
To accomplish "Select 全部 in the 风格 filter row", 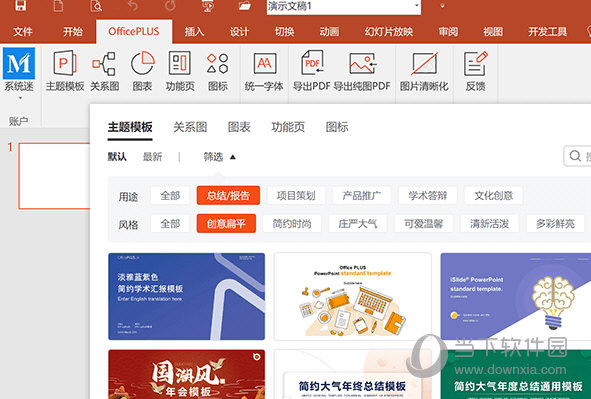I will tap(170, 224).
